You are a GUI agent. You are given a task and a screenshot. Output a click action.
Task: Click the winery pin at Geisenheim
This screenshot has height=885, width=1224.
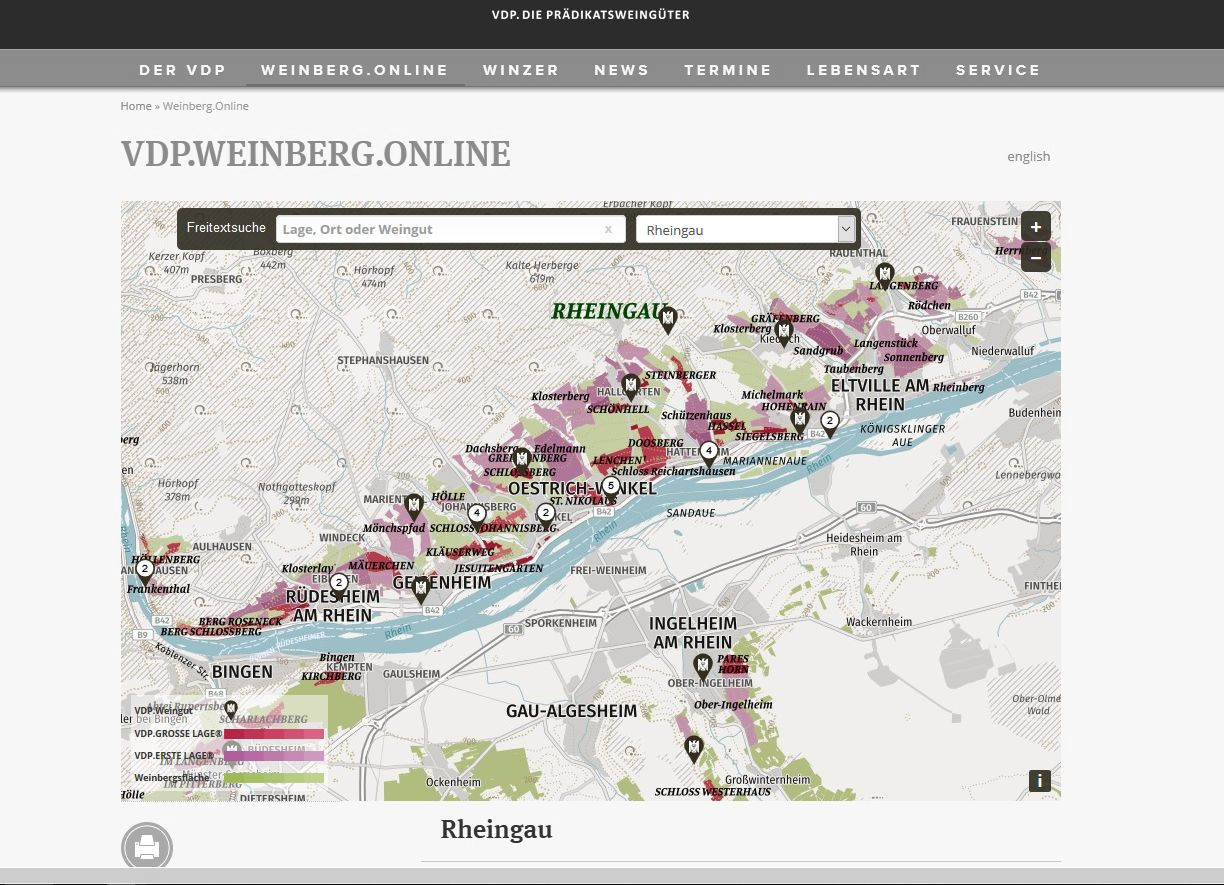[421, 589]
